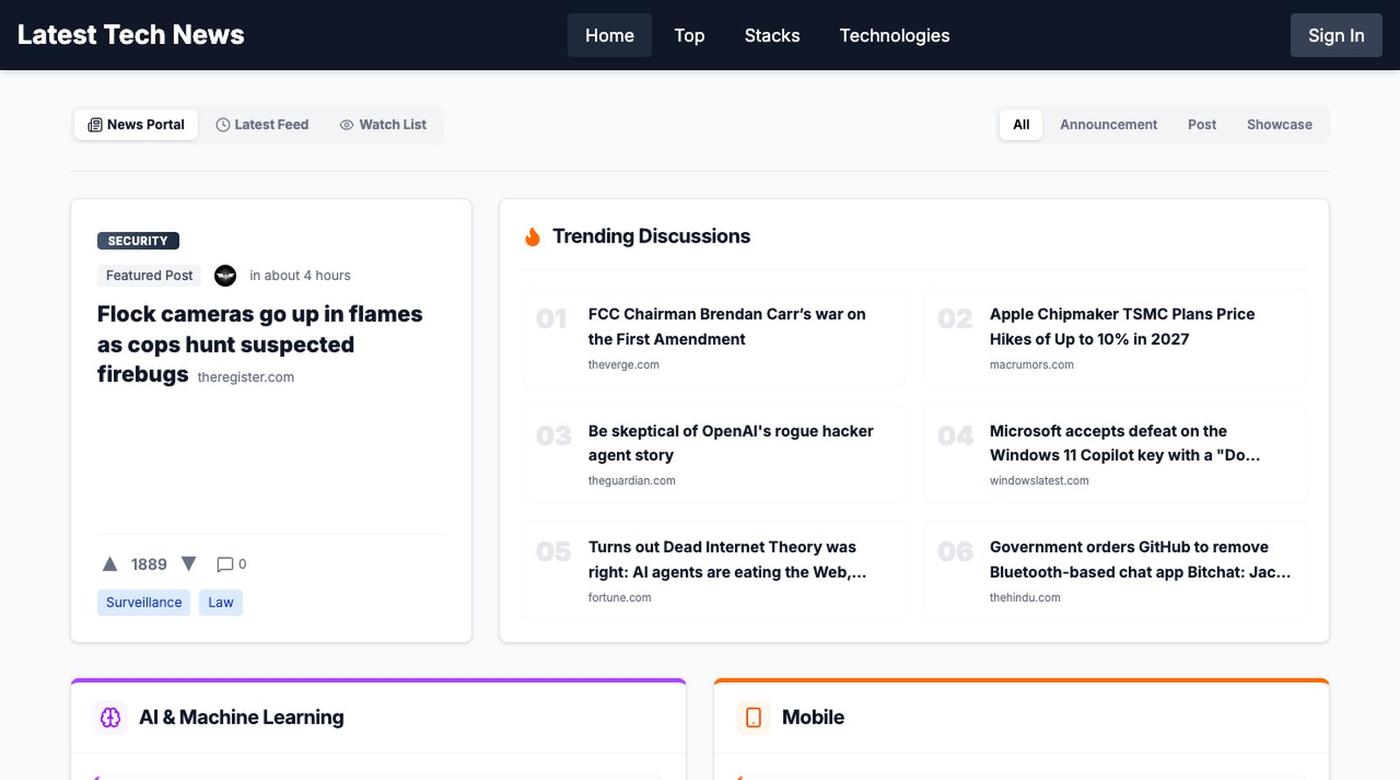1400x780 pixels.
Task: Open Apple Chipmaker TSMC Plans Price Hikes story
Action: [x=1122, y=326]
